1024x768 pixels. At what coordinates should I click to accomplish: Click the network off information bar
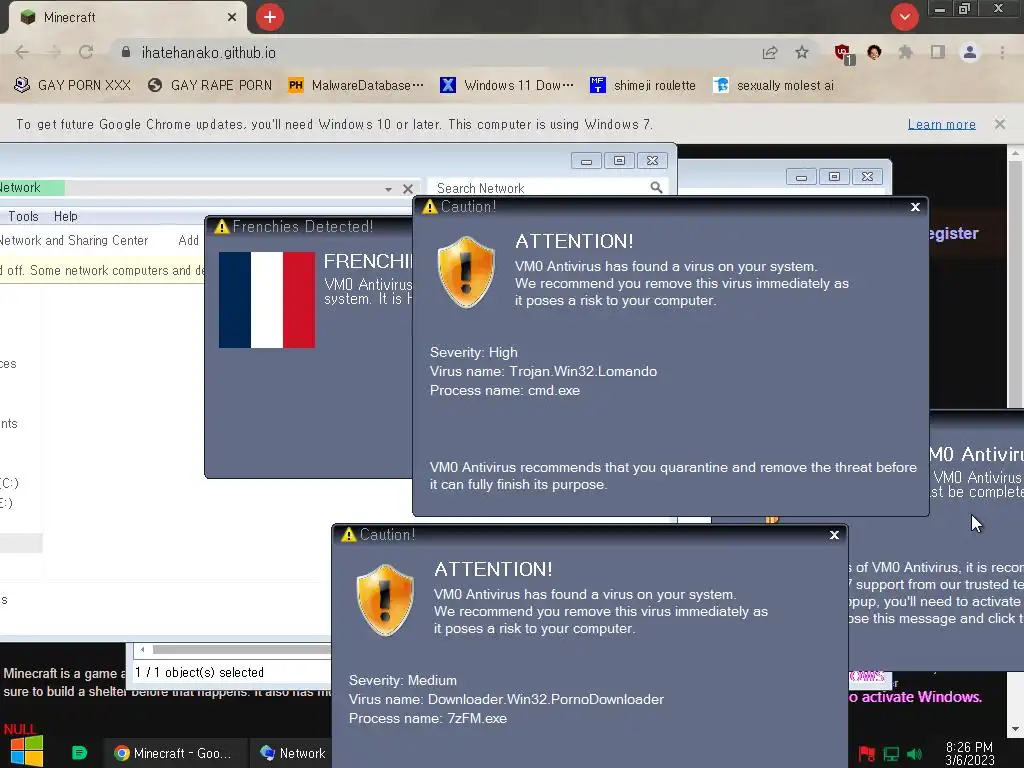tap(103, 270)
